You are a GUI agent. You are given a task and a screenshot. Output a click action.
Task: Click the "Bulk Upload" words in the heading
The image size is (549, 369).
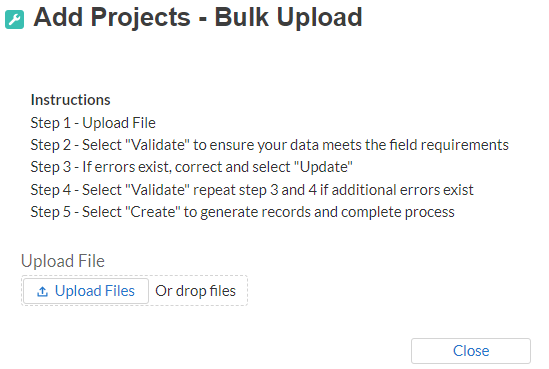click(288, 17)
